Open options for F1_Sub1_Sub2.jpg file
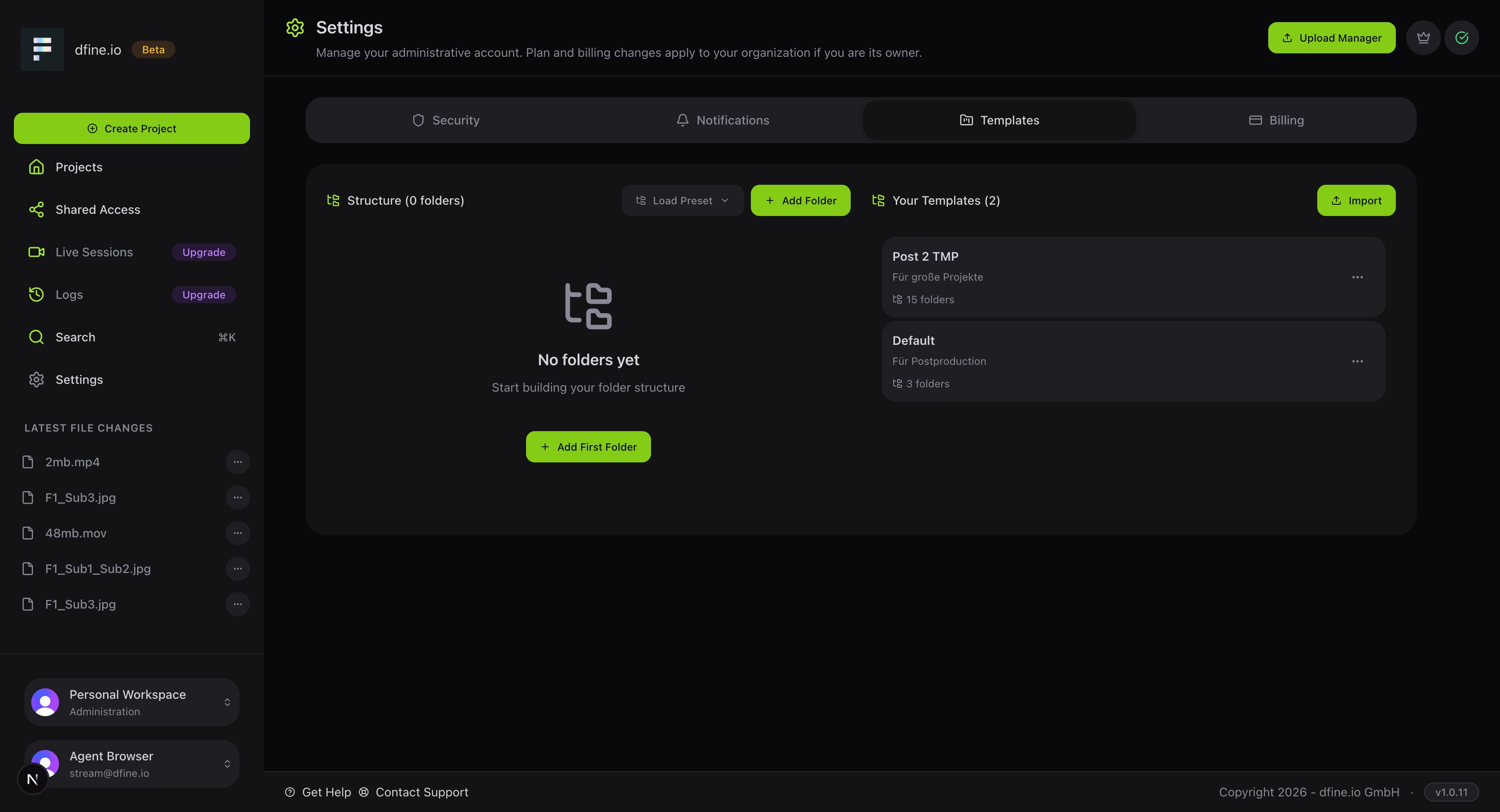The width and height of the screenshot is (1500, 812). [237, 568]
